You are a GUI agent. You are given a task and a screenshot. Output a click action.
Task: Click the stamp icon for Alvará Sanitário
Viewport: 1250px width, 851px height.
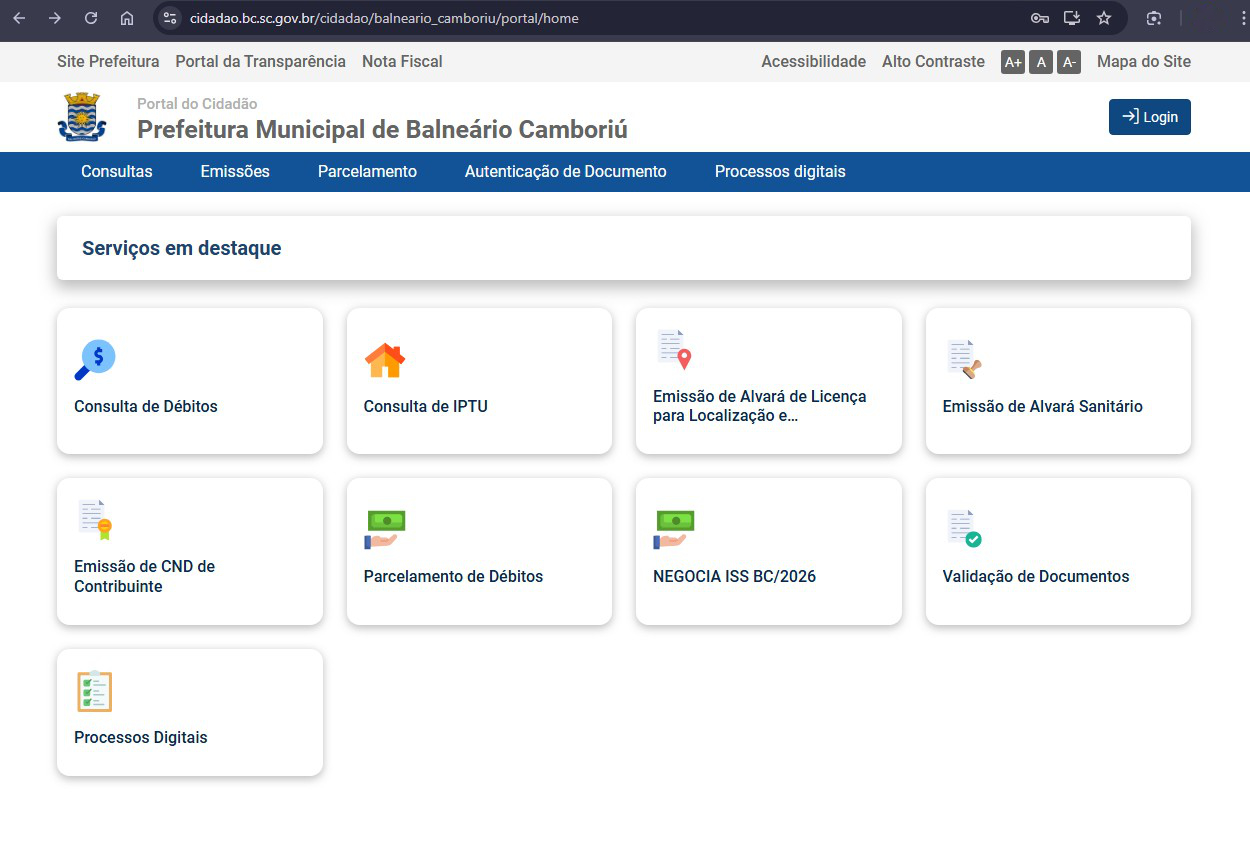coord(964,360)
